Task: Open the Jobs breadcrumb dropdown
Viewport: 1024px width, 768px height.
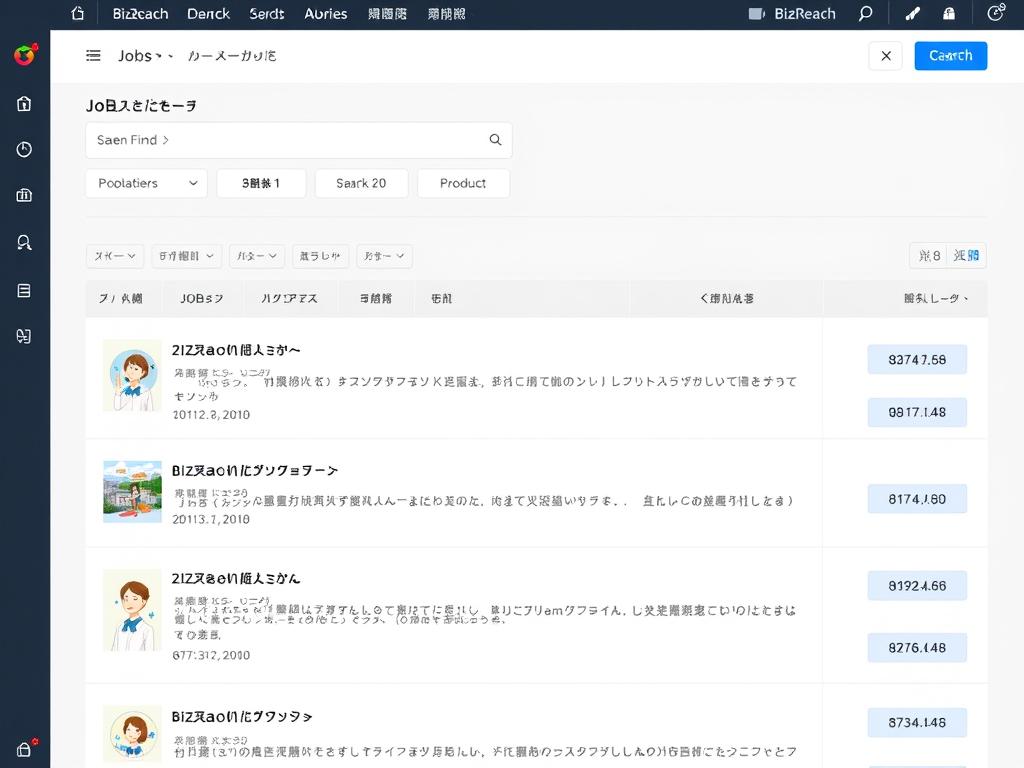Action: [145, 56]
